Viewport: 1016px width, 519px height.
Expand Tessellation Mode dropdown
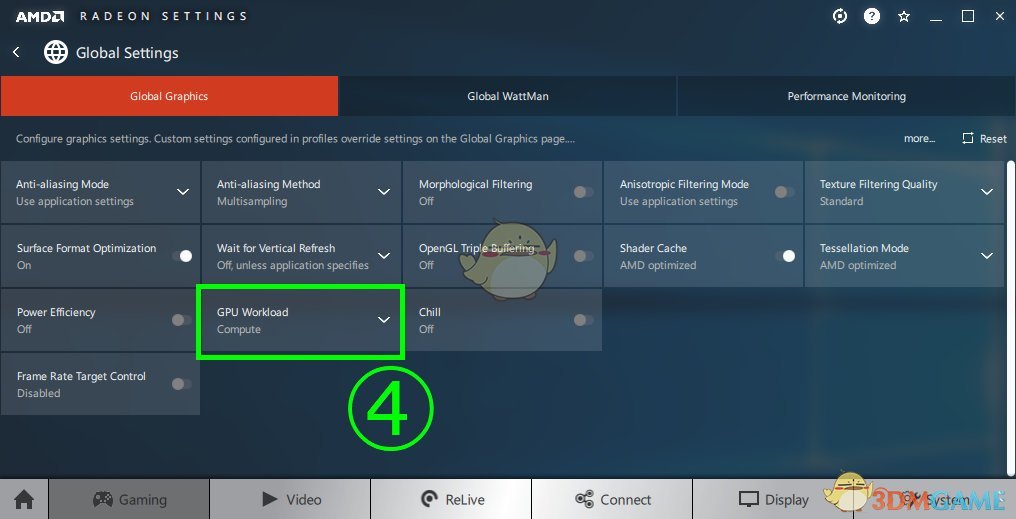(987, 256)
